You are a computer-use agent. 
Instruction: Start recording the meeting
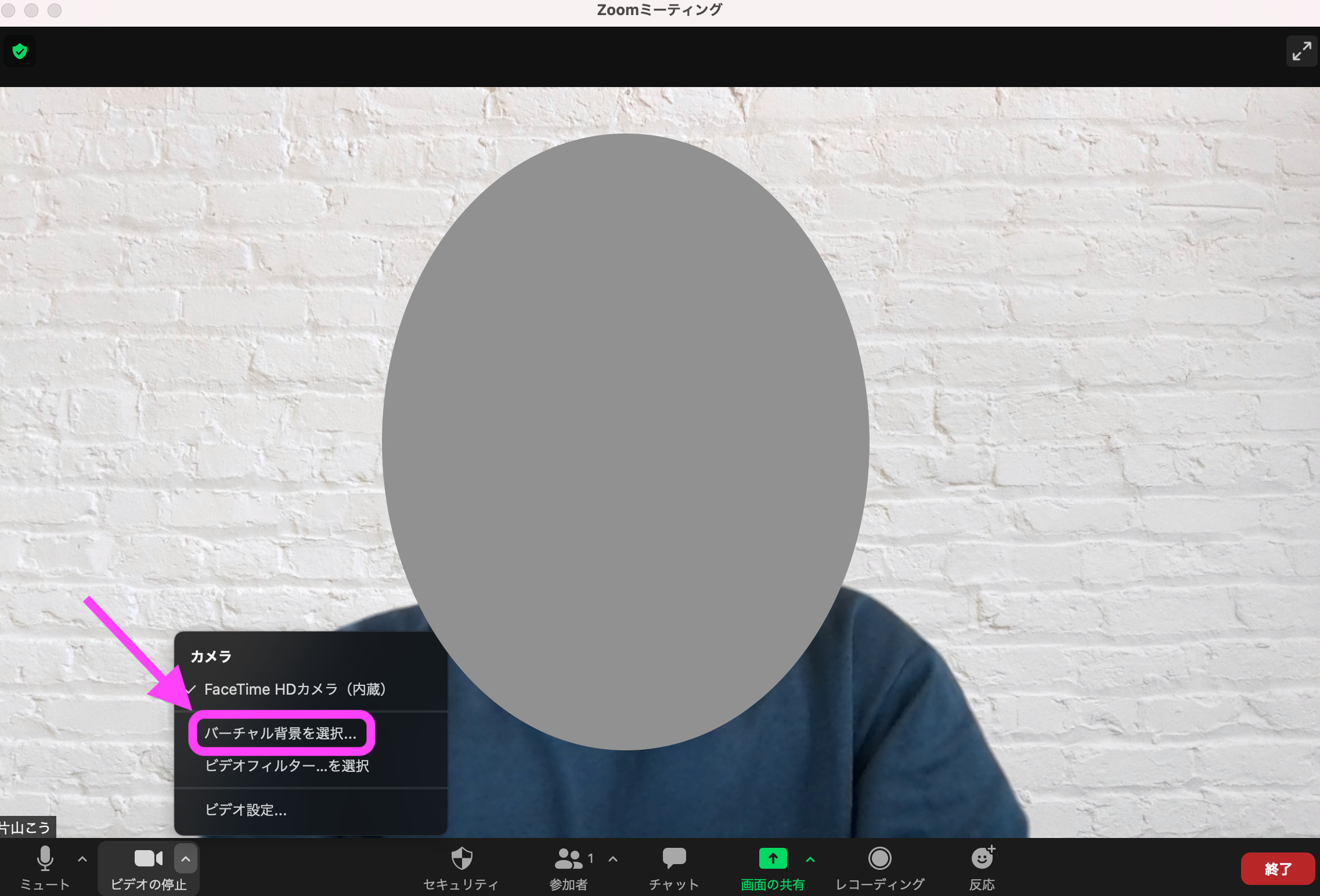tap(880, 868)
